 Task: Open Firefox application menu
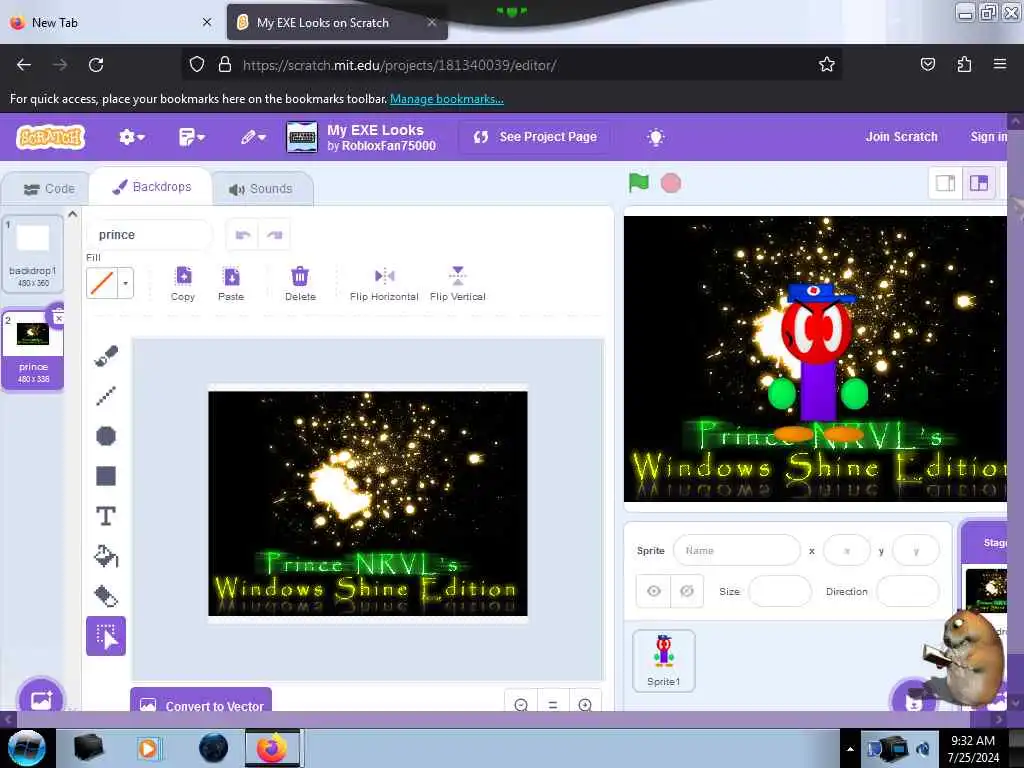coord(999,64)
